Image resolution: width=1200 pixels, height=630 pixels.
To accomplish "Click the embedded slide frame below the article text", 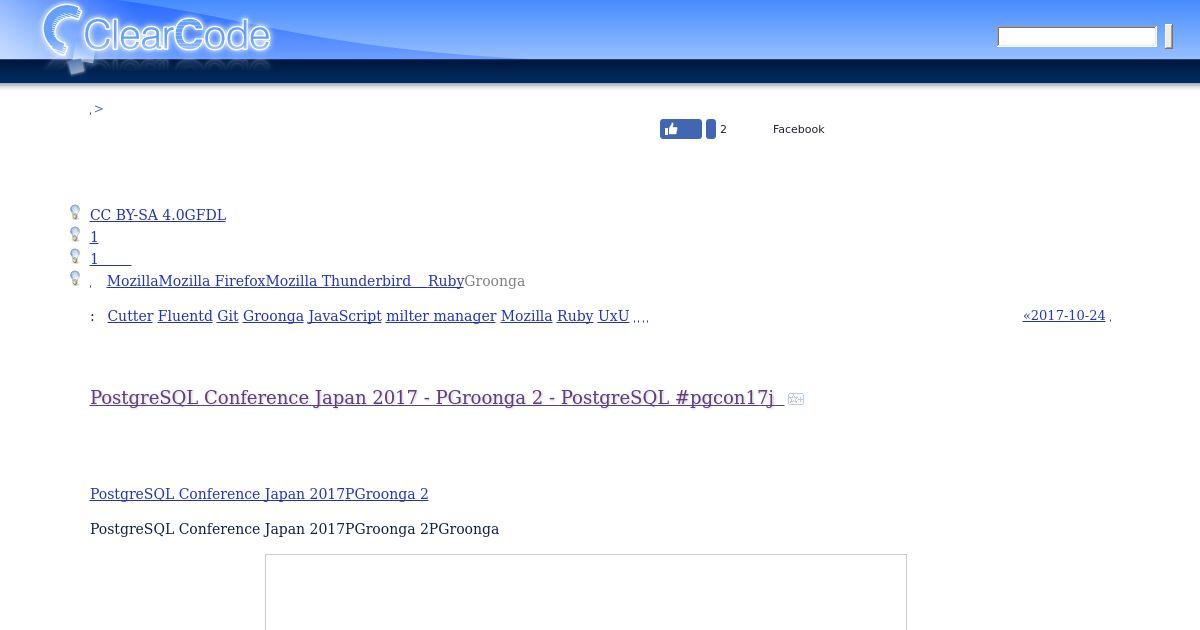I will pyautogui.click(x=586, y=592).
